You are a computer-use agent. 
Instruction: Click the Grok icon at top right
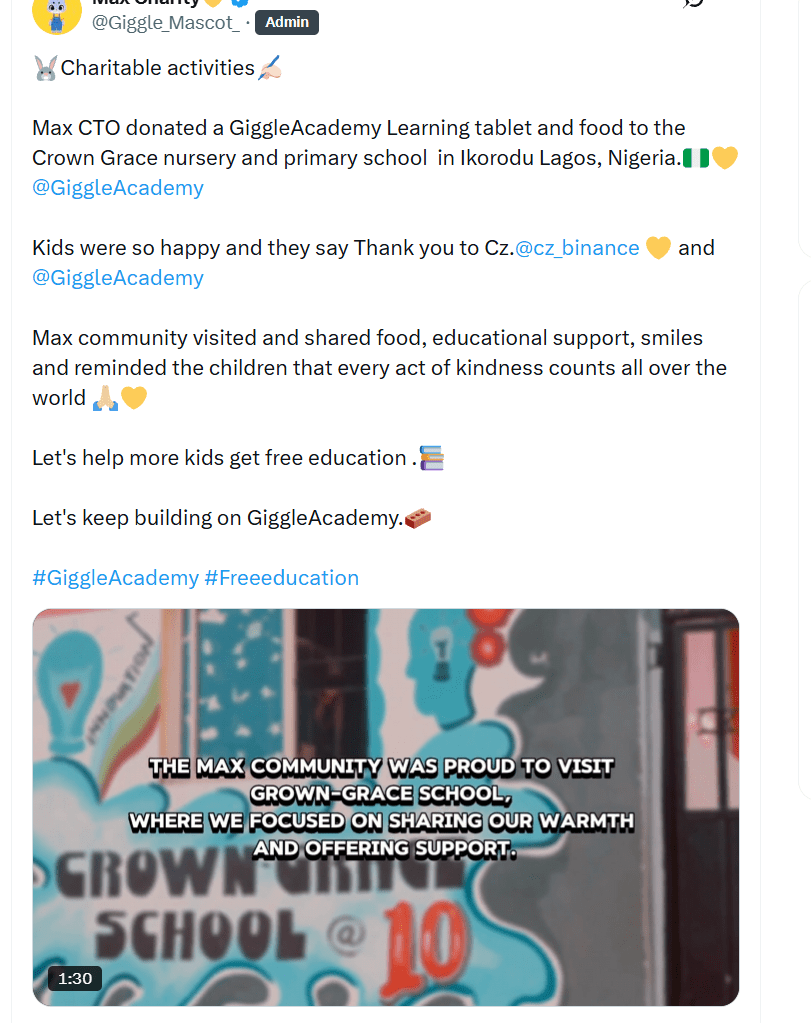pyautogui.click(x=694, y=3)
